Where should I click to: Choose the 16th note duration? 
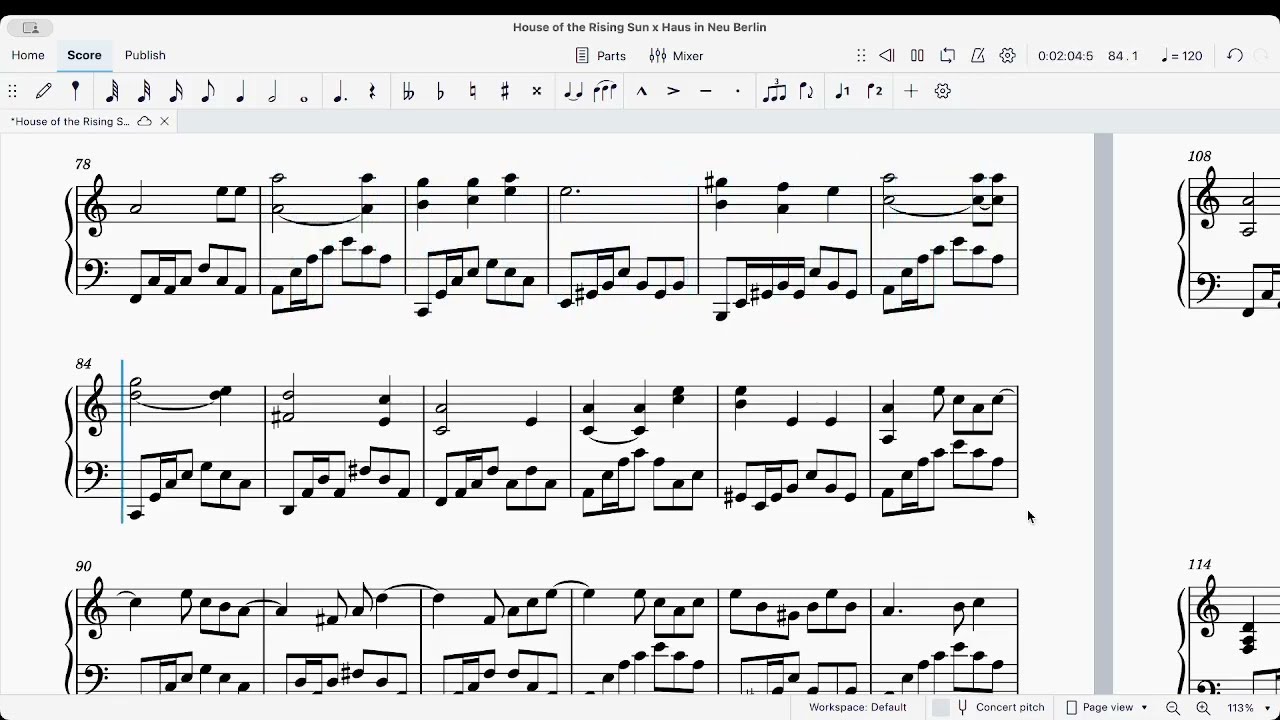176,91
